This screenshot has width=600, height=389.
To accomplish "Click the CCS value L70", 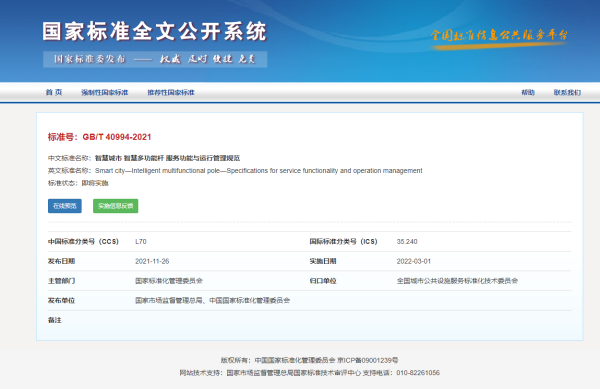I will (x=140, y=241).
